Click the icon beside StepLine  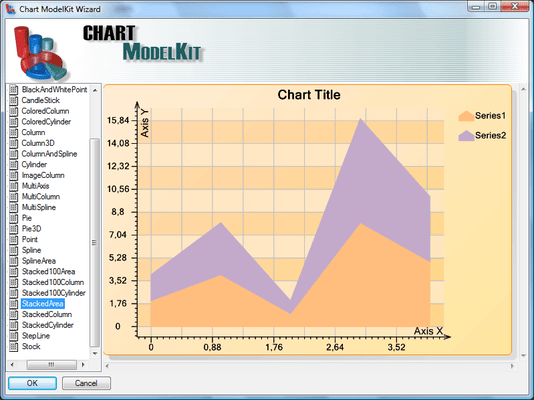coord(14,336)
